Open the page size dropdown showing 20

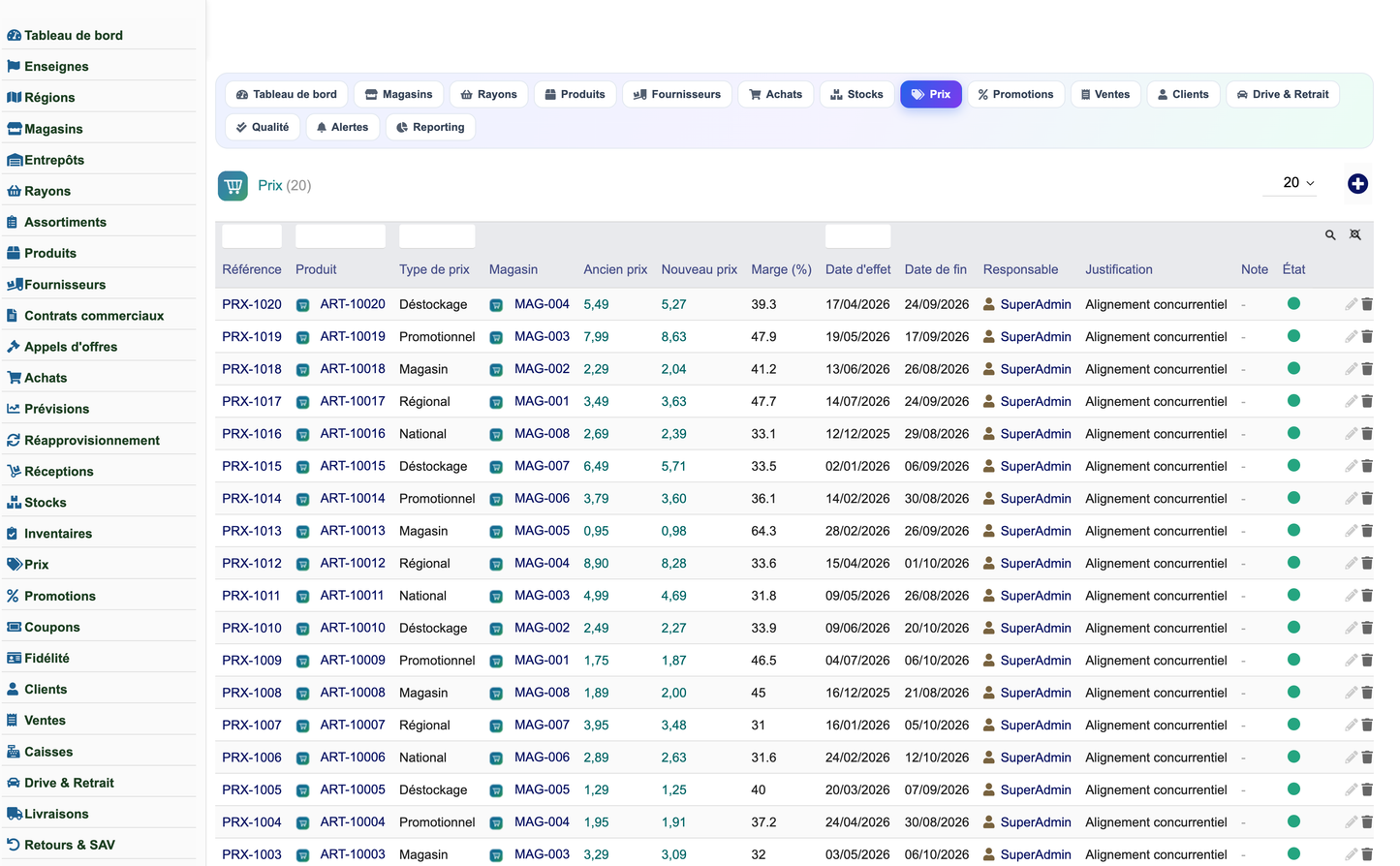tap(1291, 183)
